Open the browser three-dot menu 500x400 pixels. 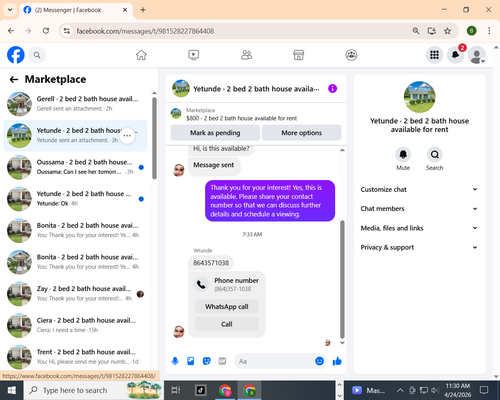(489, 31)
